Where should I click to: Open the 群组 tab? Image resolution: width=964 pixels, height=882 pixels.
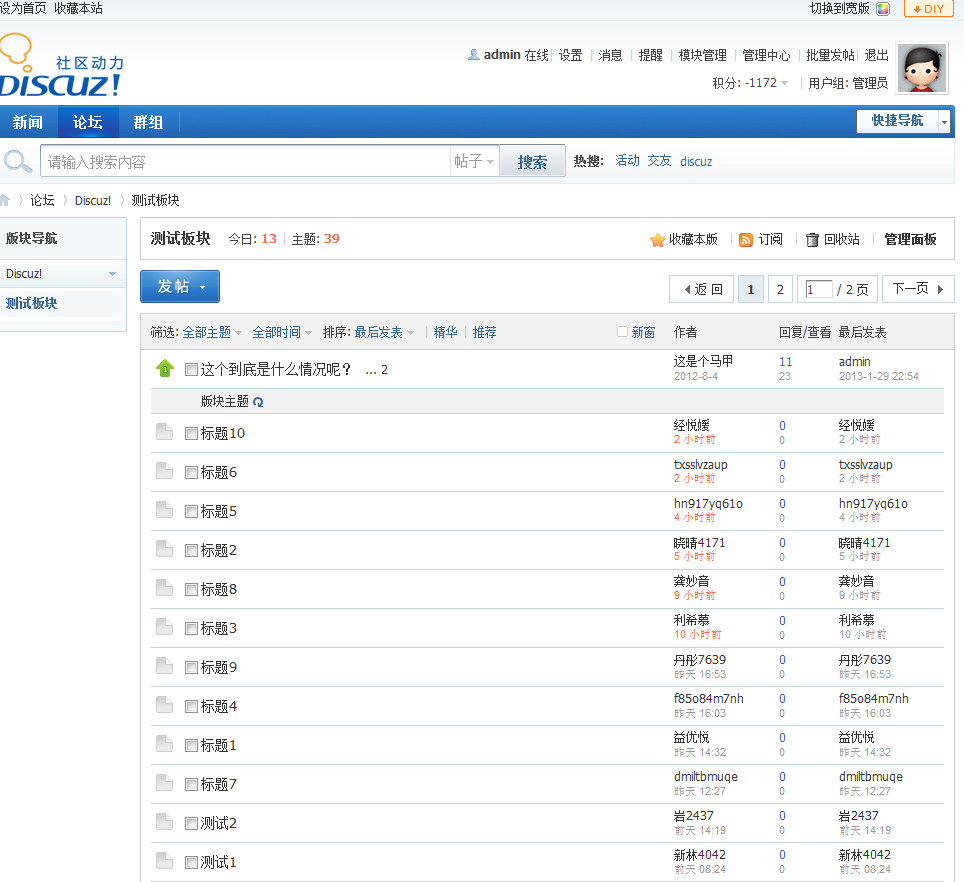click(148, 122)
